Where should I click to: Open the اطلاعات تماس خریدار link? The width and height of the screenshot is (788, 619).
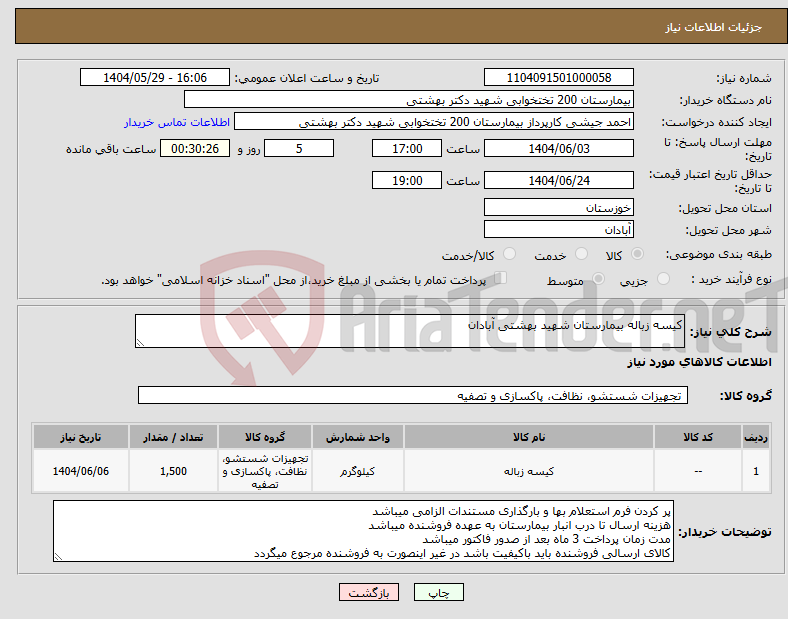(x=177, y=122)
